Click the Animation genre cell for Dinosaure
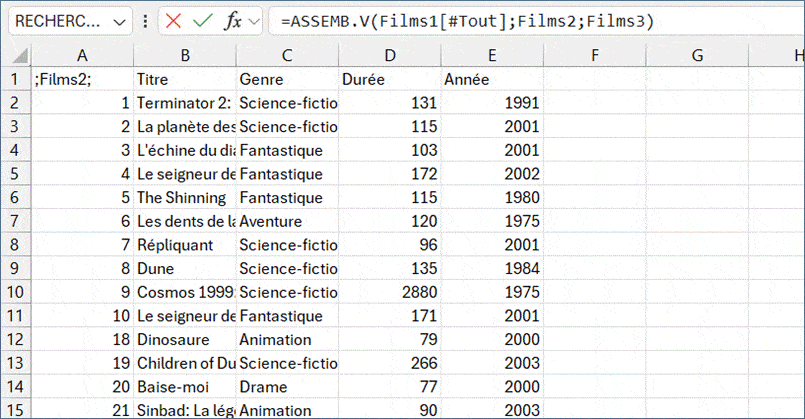805x419 pixels. 287,339
